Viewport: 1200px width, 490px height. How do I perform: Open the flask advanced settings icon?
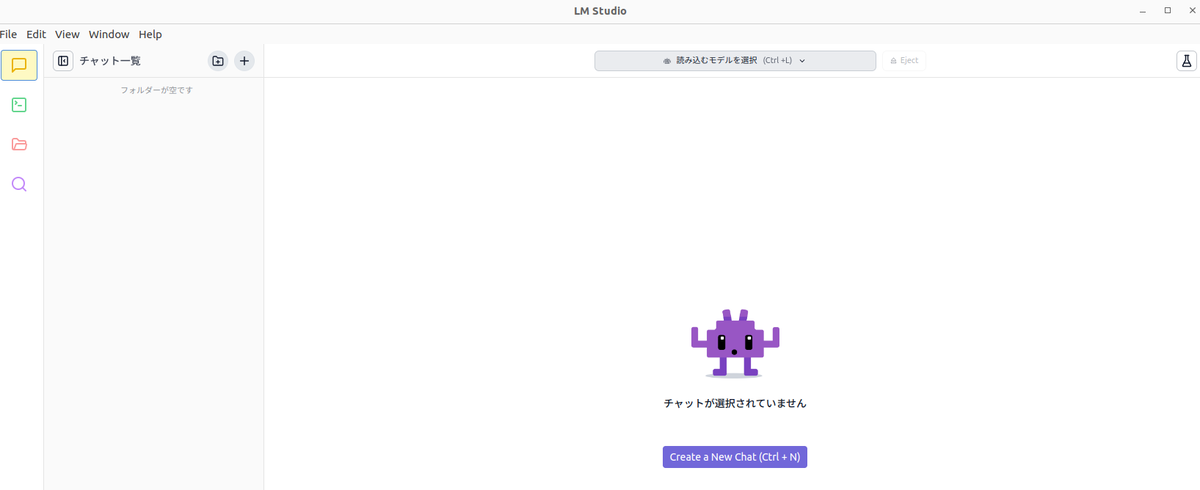[x=1187, y=61]
